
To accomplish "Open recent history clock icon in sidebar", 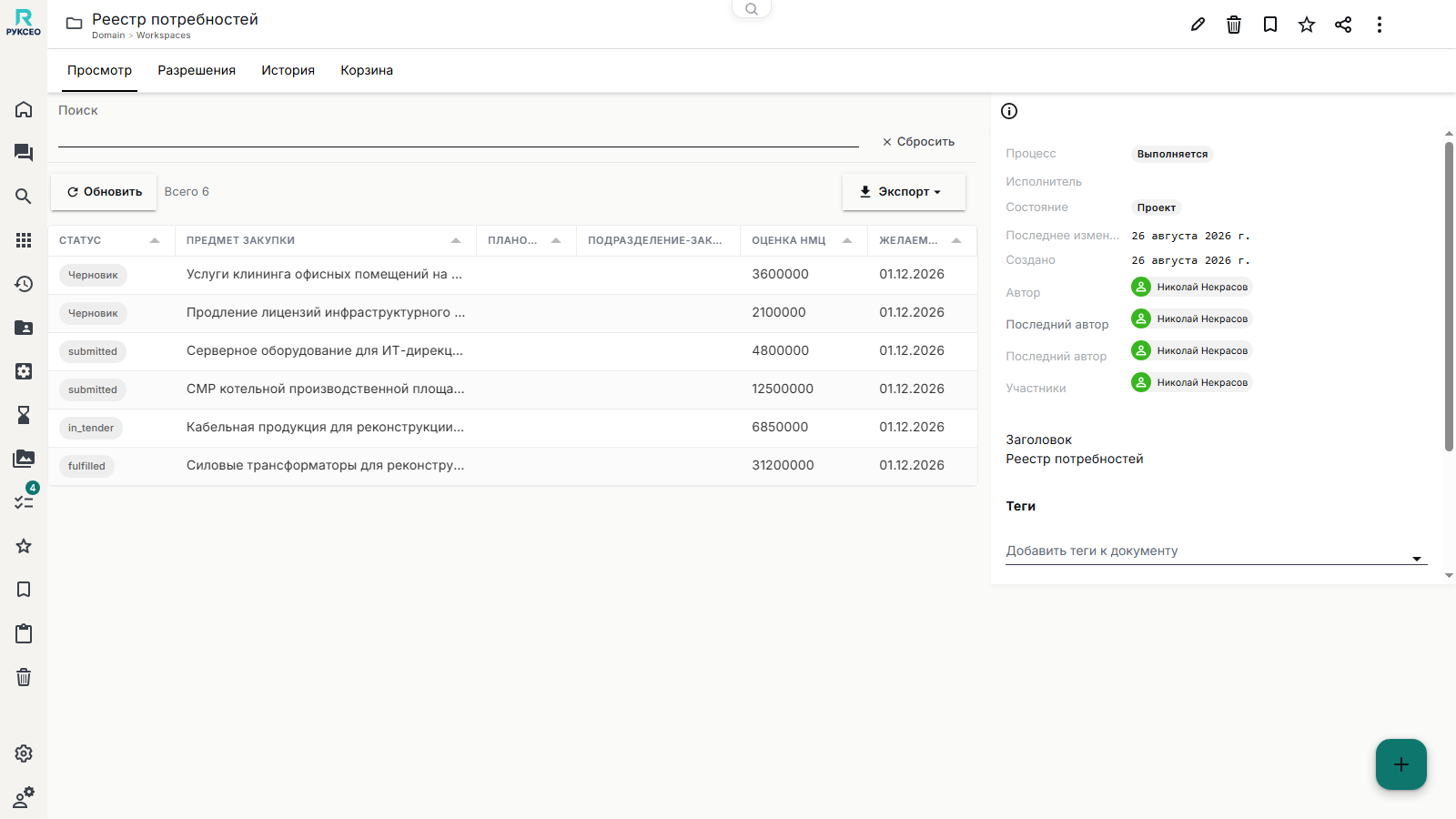I will pyautogui.click(x=24, y=284).
